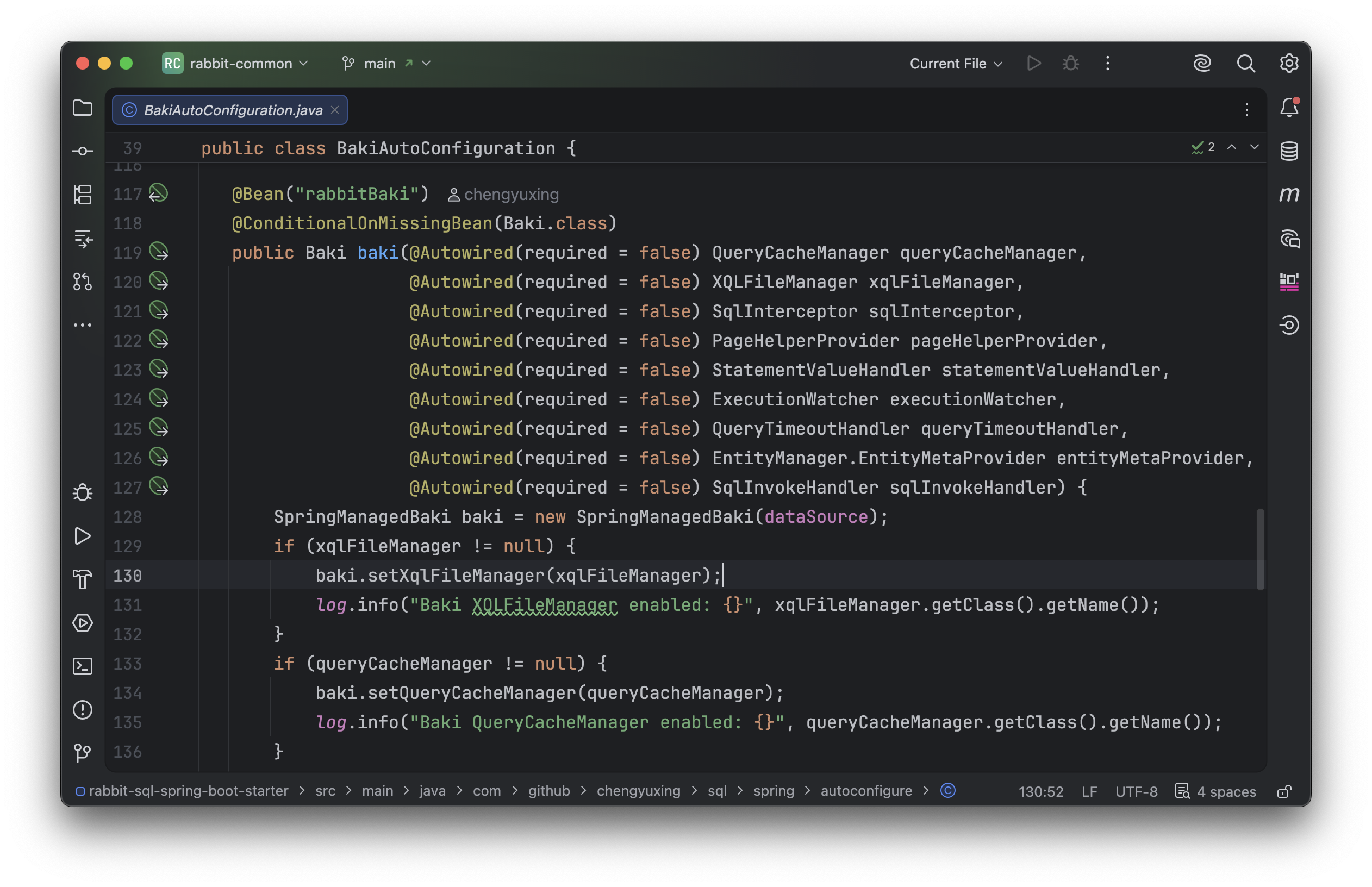Image resolution: width=1372 pixels, height=887 pixels.
Task: Open Search Everywhere with the magnifier
Action: tap(1246, 64)
